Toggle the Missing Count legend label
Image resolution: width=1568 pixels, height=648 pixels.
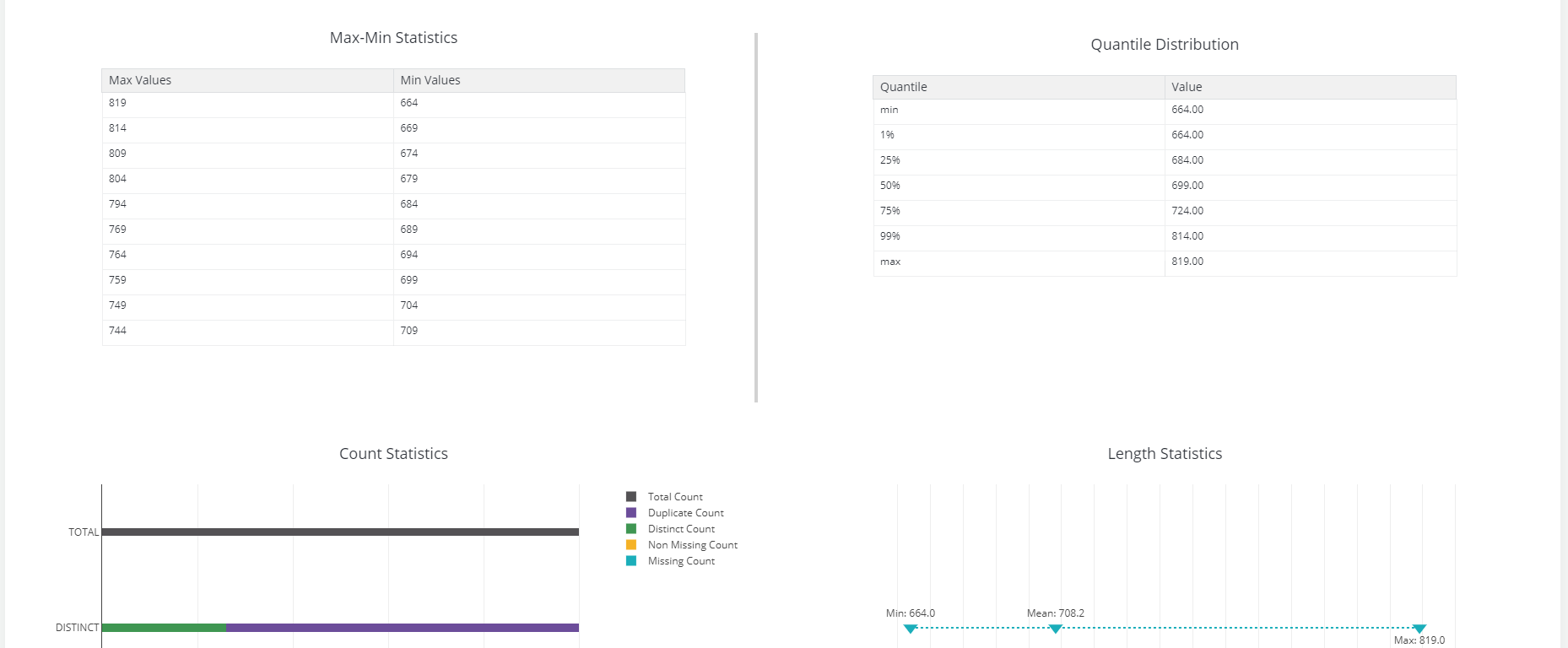click(681, 561)
